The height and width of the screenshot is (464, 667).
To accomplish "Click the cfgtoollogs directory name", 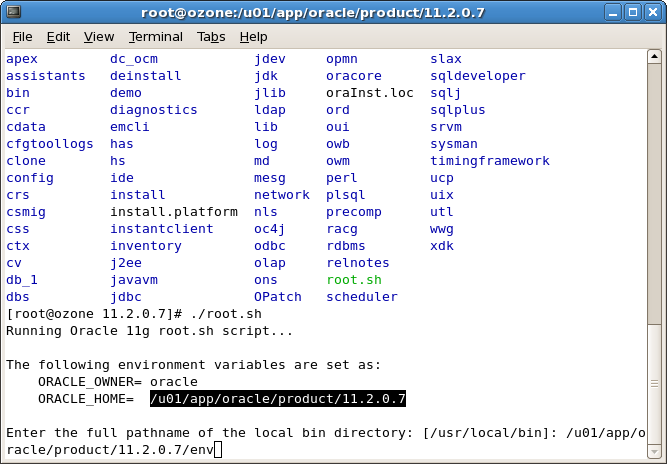I will point(50,144).
